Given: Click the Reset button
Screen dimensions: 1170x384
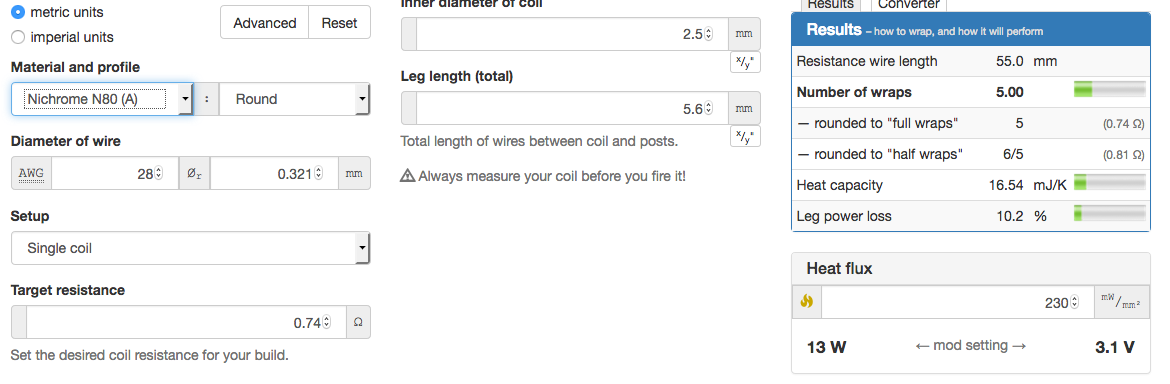Looking at the screenshot, I should point(340,23).
